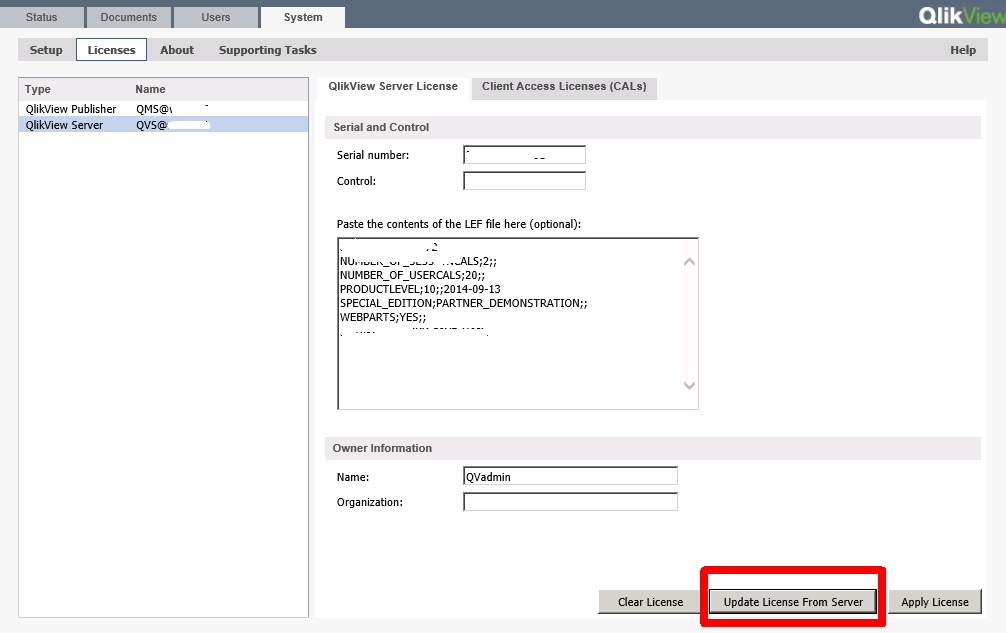Click Update License From Server button
The height and width of the screenshot is (633, 1006).
click(793, 602)
